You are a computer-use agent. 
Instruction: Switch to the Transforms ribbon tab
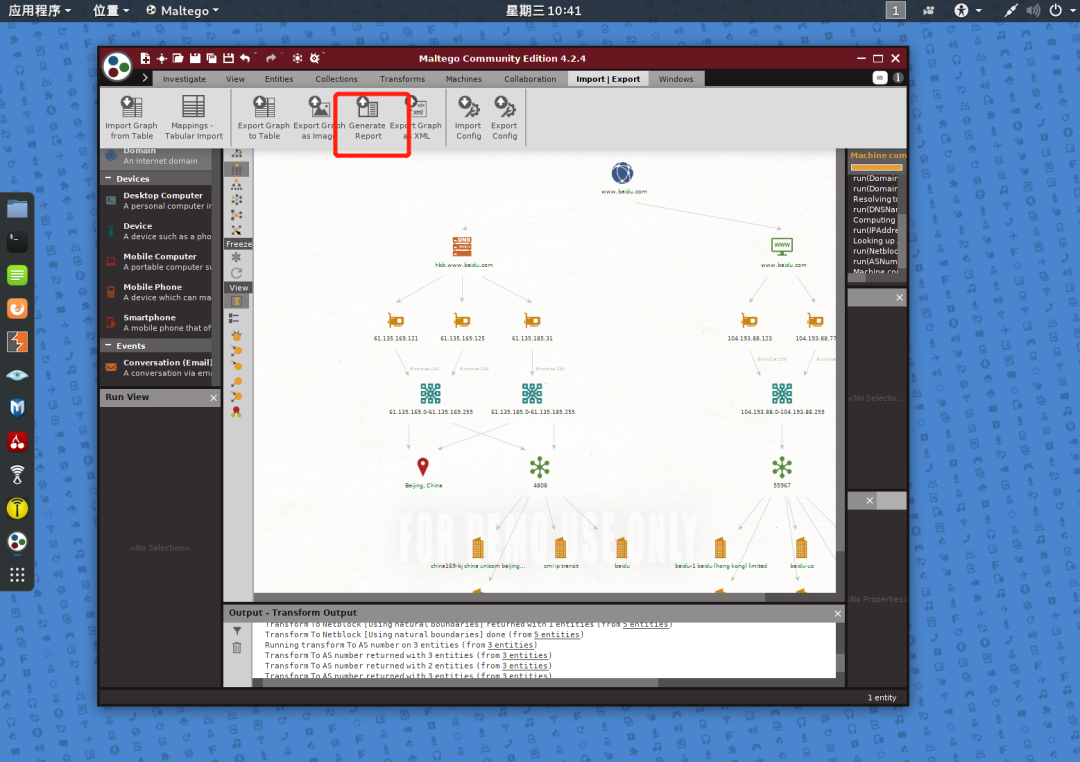(x=402, y=79)
